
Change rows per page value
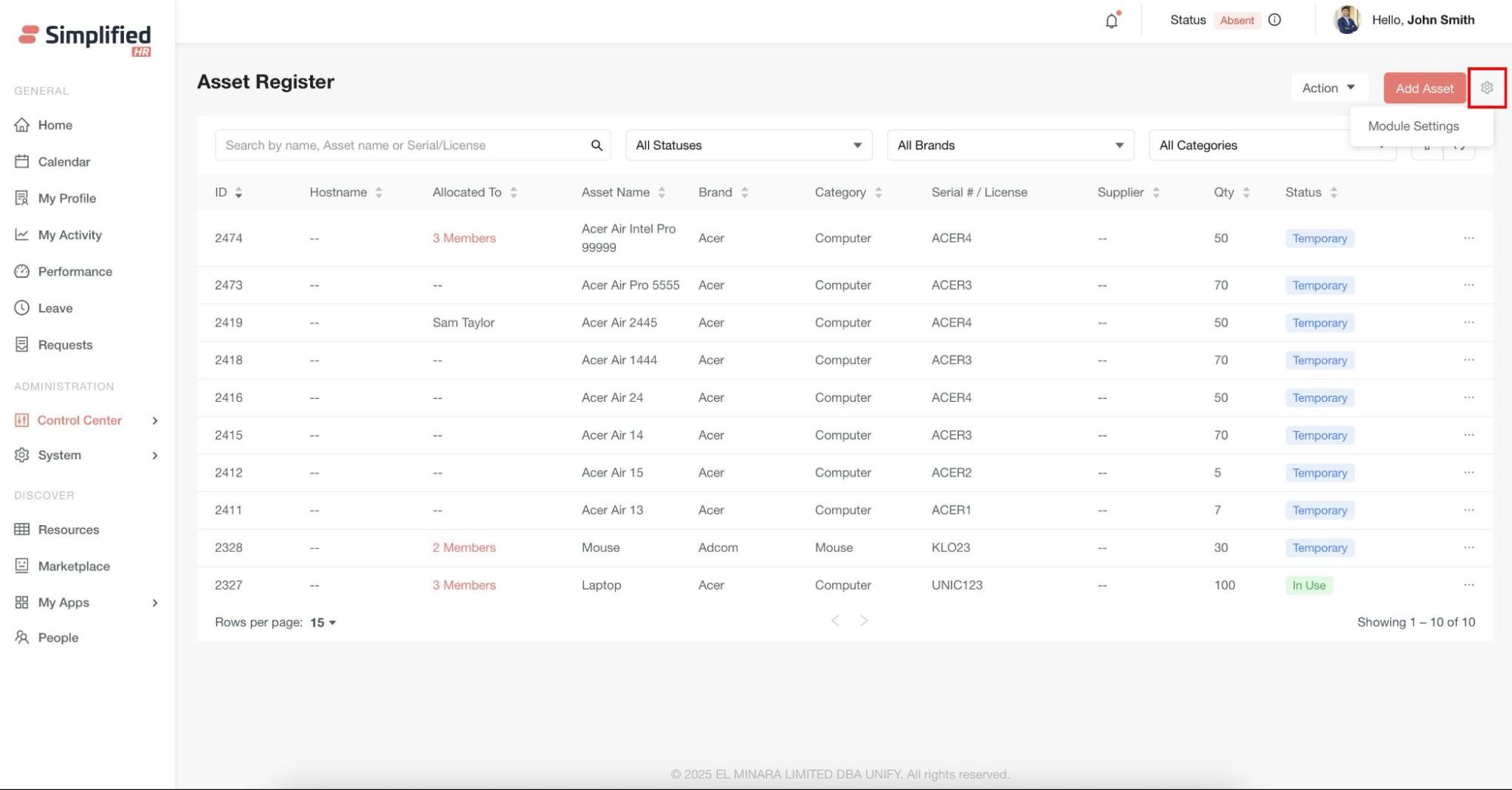(323, 623)
